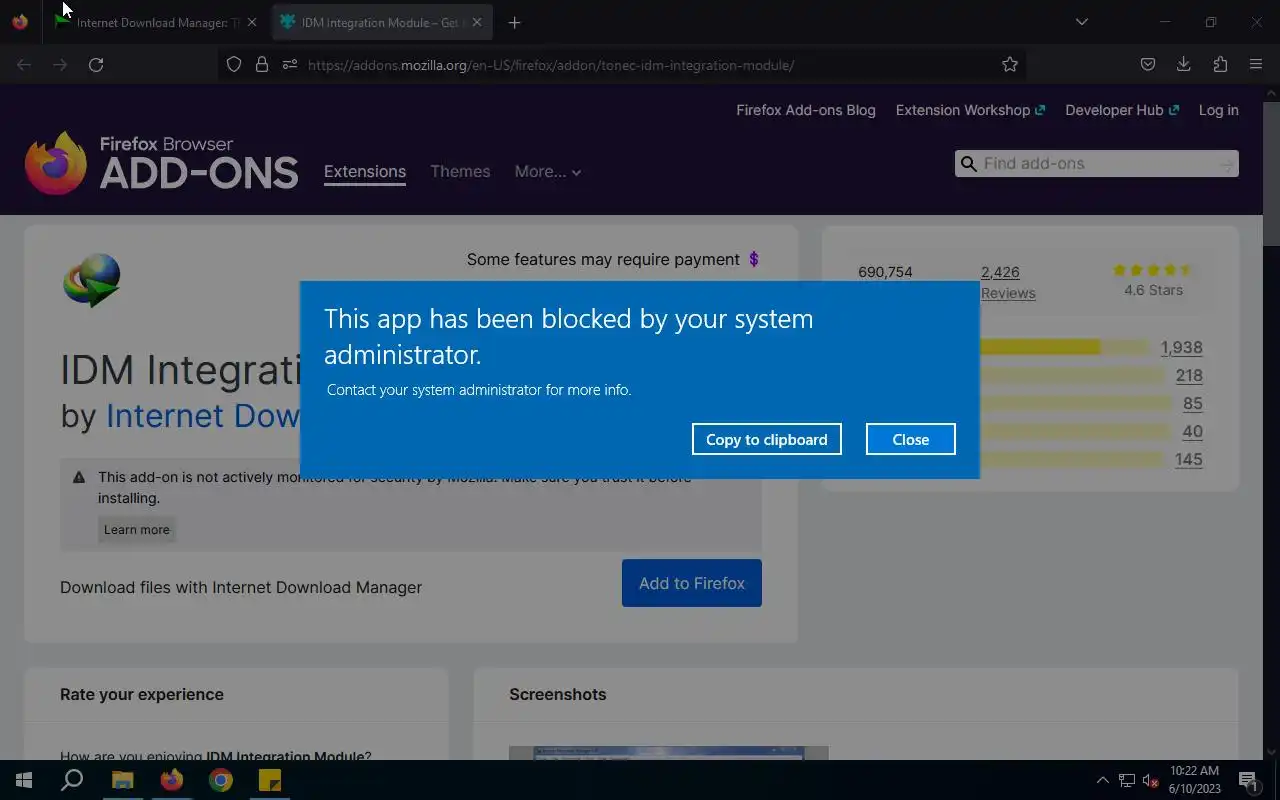Open the 2,426 Reviews link

tap(1008, 282)
